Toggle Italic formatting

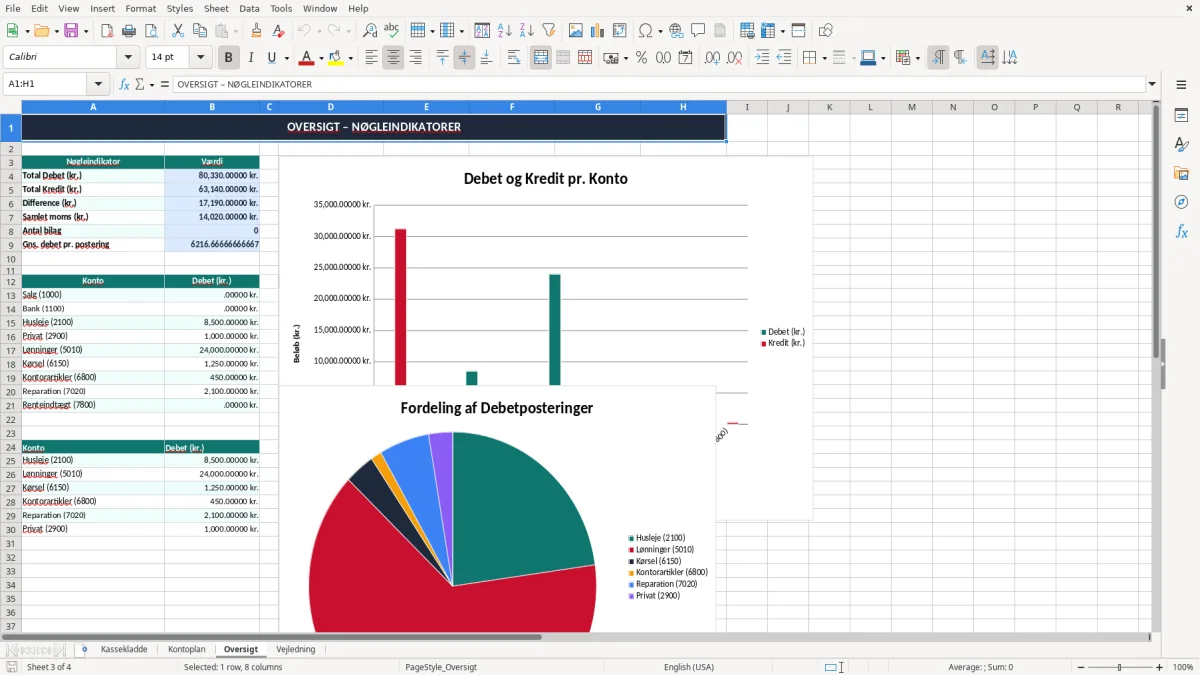point(250,58)
